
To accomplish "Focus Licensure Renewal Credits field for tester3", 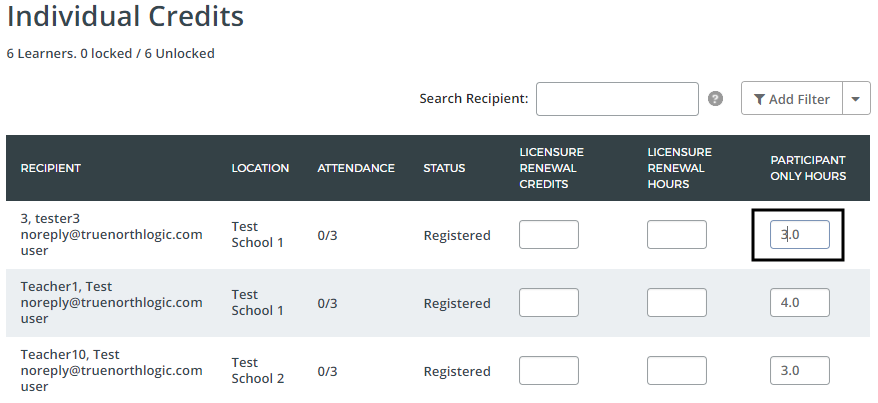I will pos(549,235).
